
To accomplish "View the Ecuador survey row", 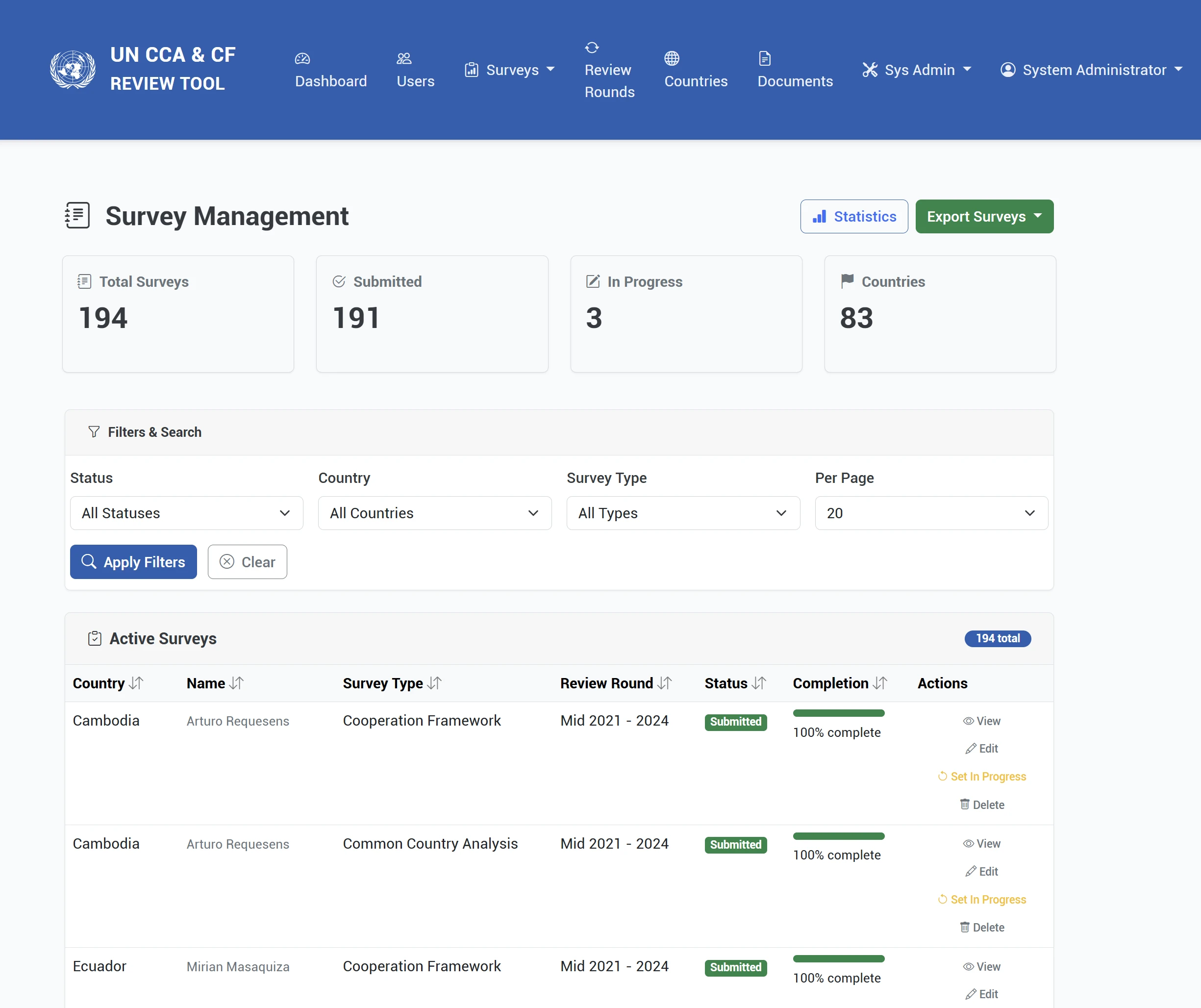I will point(981,966).
